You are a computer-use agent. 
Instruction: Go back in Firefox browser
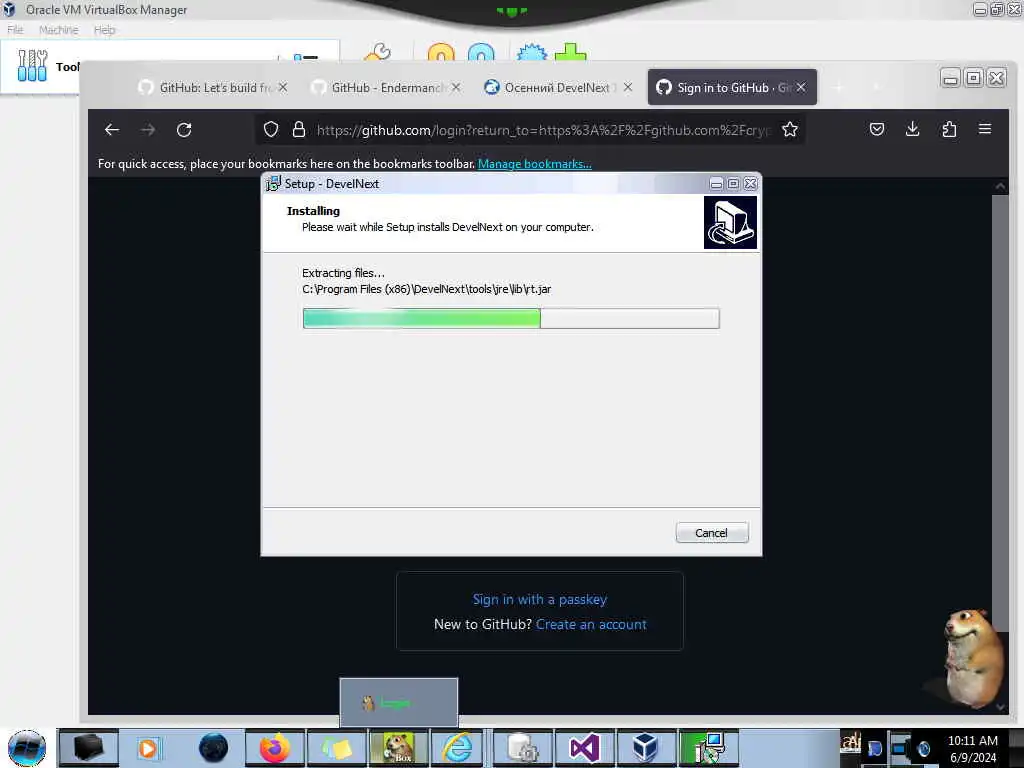coord(112,130)
